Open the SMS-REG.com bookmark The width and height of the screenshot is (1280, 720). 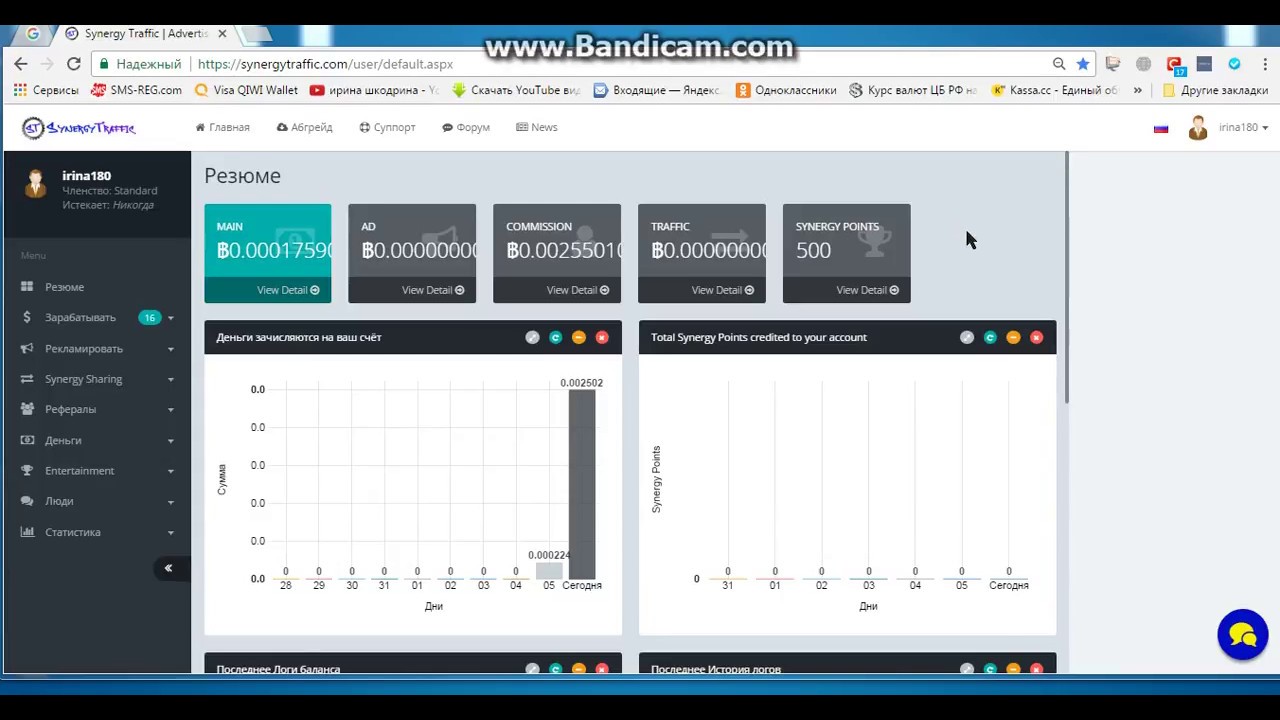136,90
